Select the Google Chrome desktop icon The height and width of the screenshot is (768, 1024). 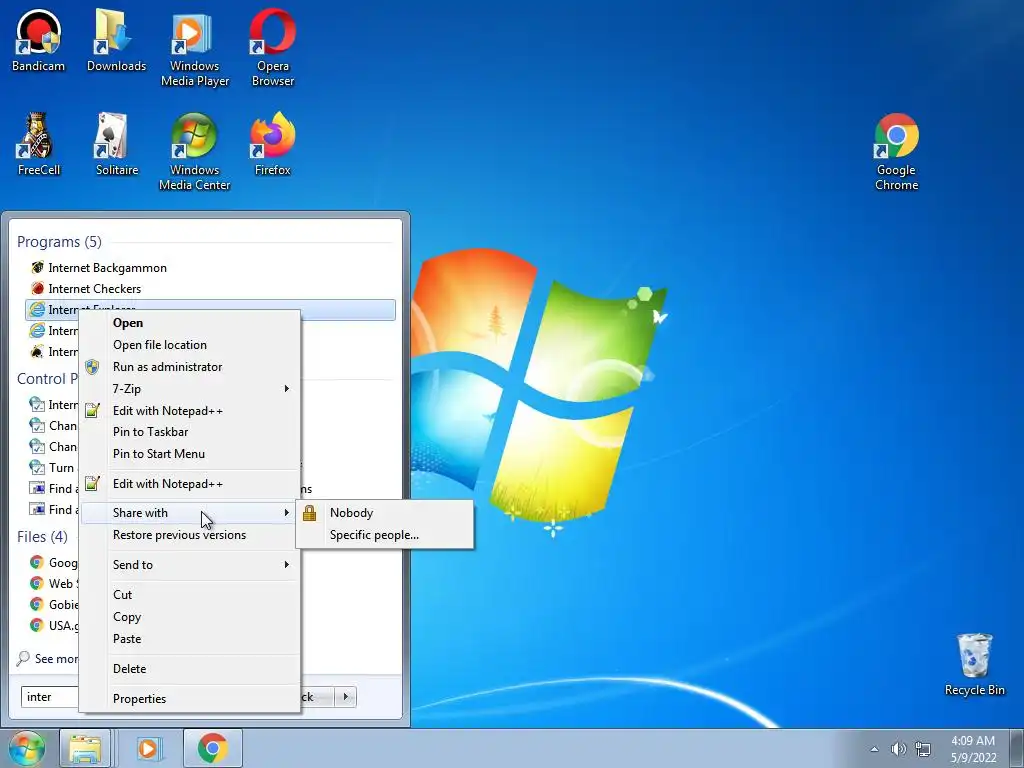tap(896, 152)
